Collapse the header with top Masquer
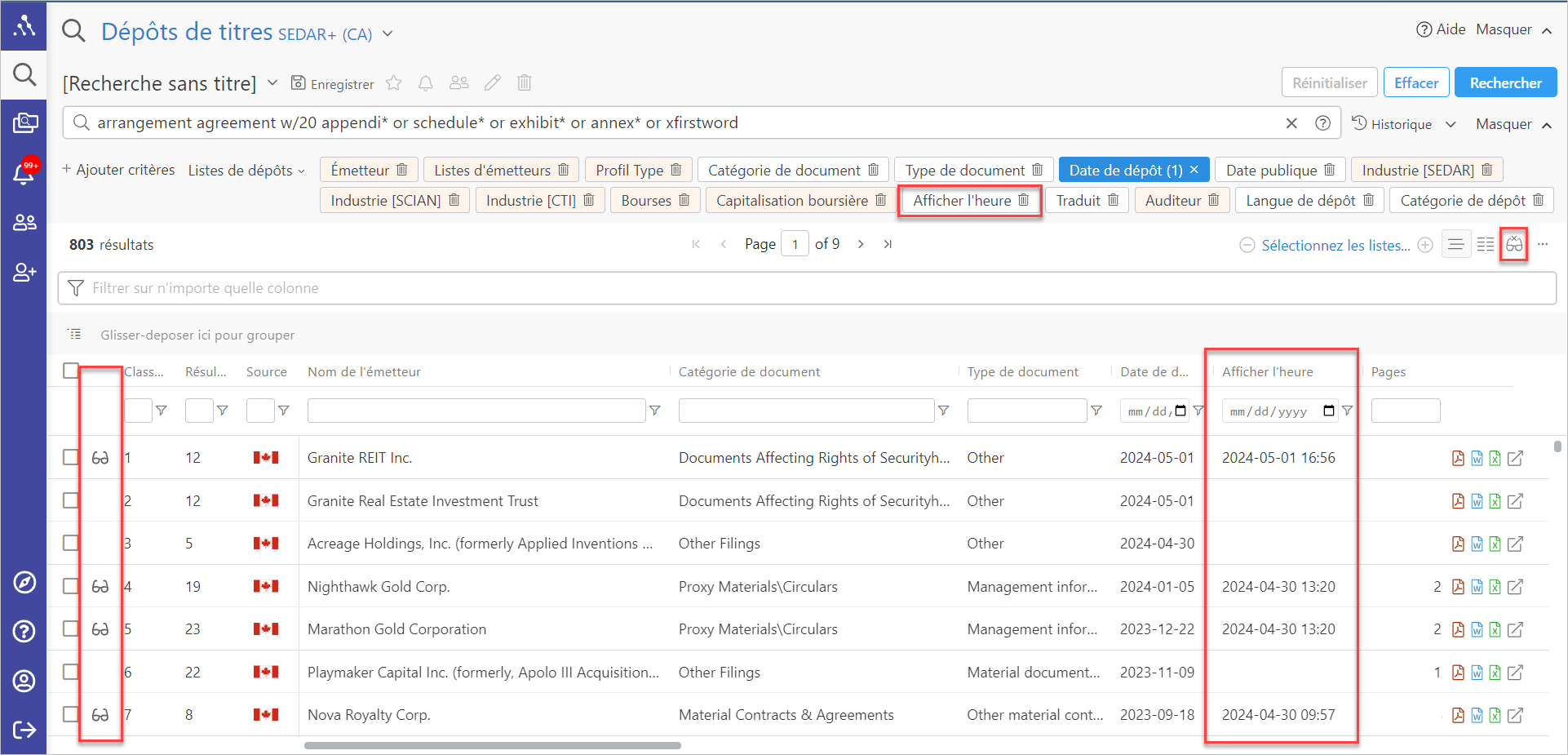 1513,29
